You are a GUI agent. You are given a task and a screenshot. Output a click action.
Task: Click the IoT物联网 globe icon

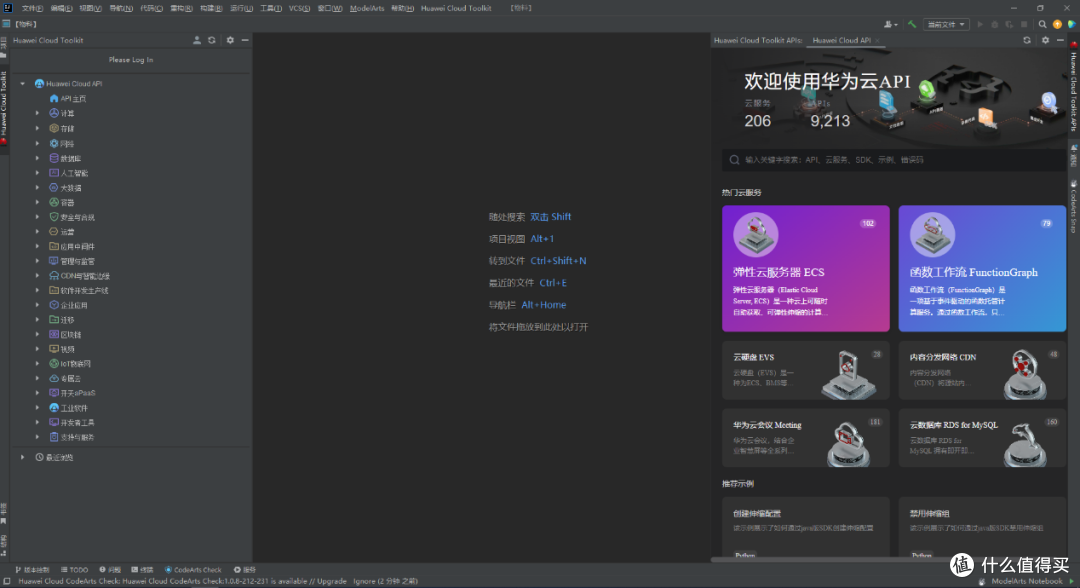point(54,364)
